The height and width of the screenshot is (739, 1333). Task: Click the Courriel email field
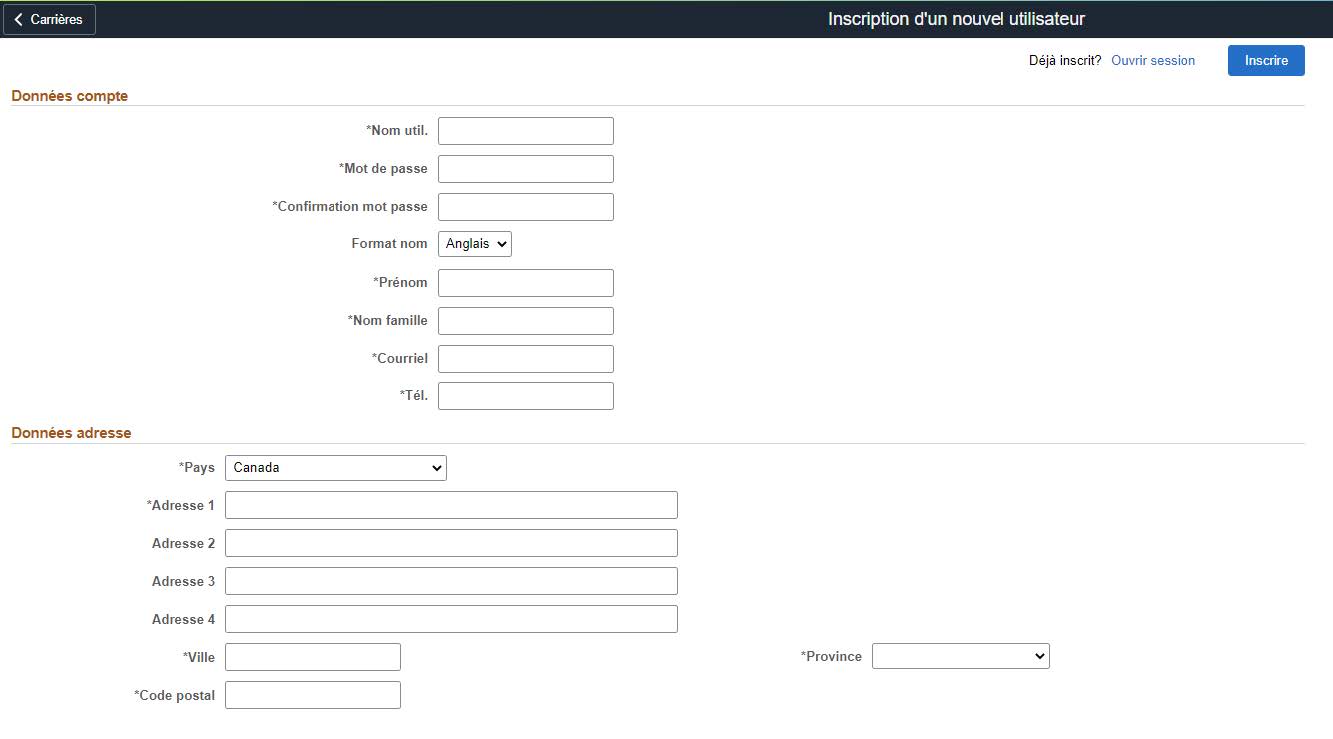point(525,359)
